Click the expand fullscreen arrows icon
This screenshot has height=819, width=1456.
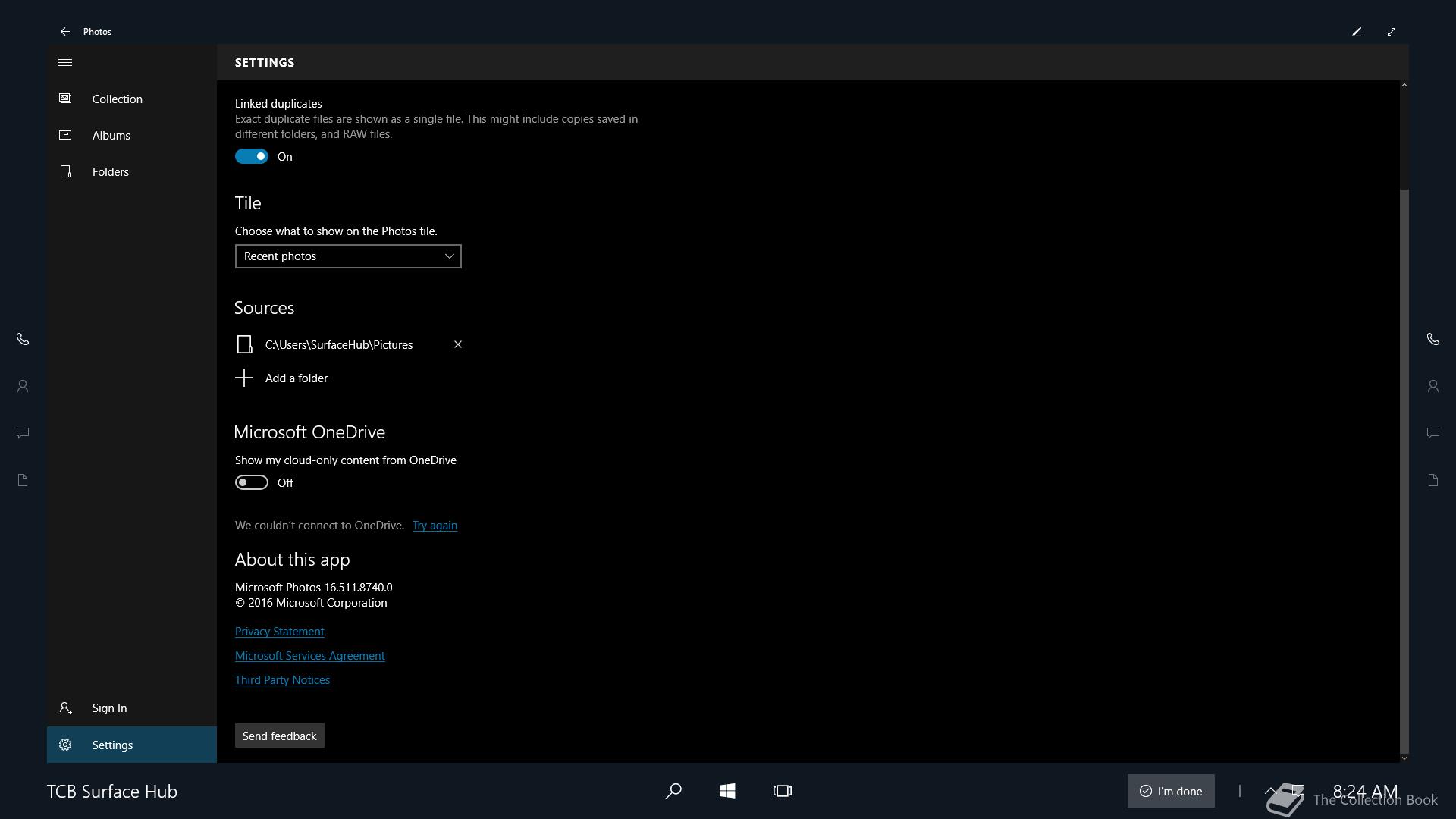1392,31
